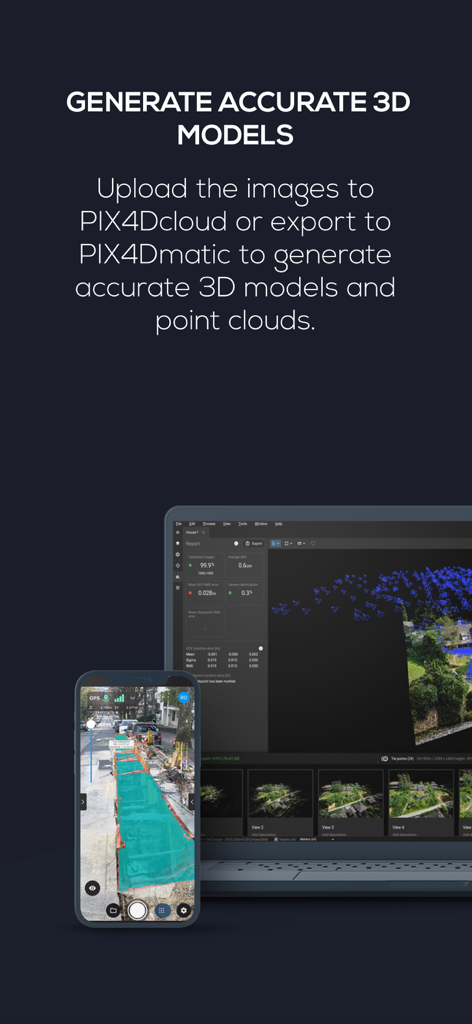Open the Process menu in PIX4Dmatic

pos(209,524)
